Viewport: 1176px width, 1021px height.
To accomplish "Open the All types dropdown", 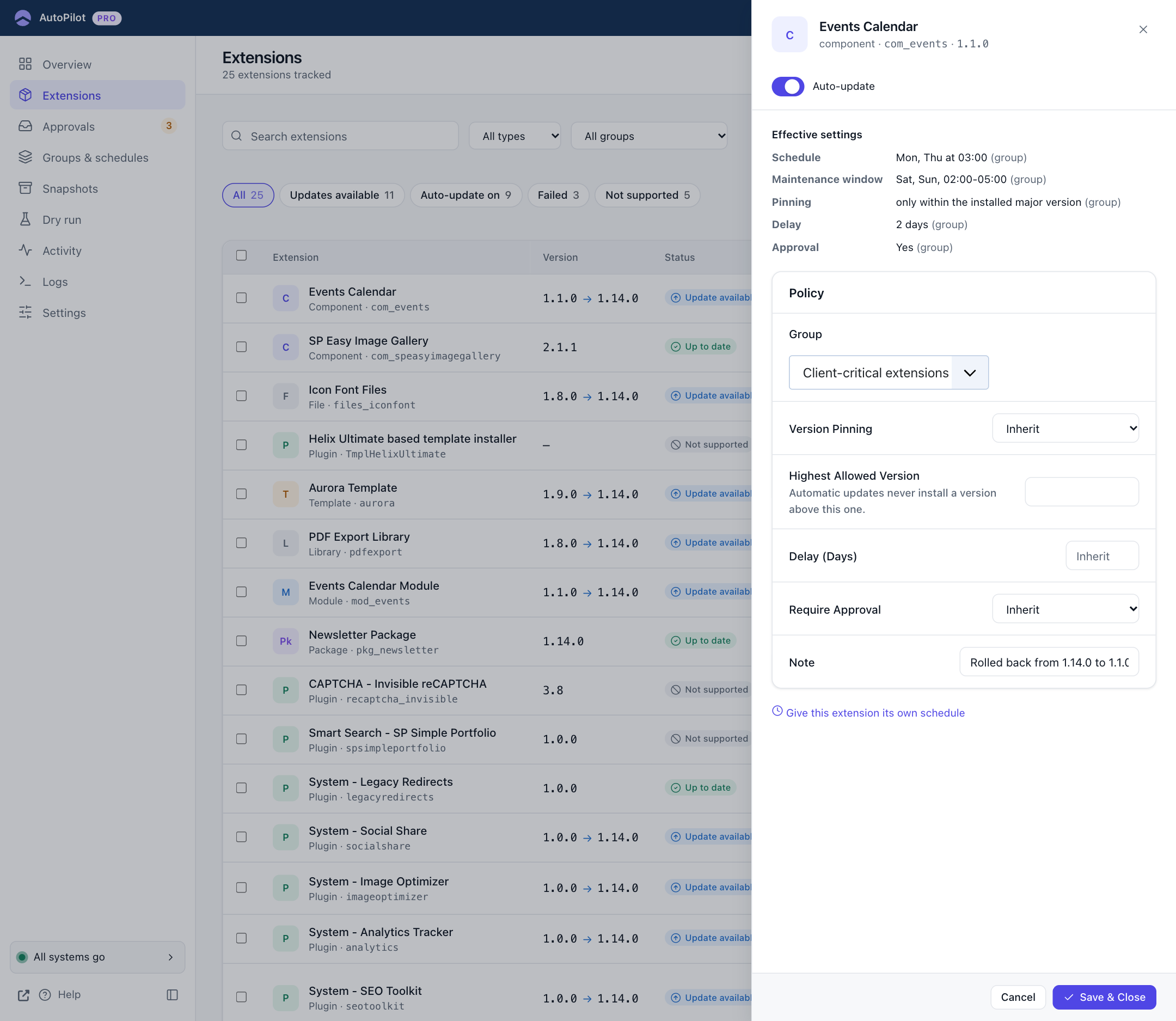I will tap(515, 136).
